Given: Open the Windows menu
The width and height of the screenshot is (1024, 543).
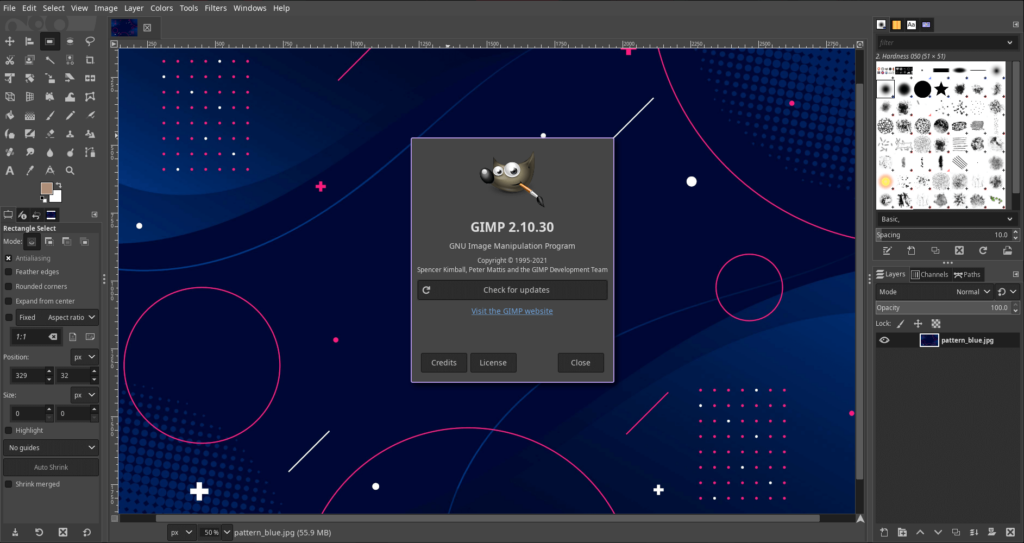Looking at the screenshot, I should tap(249, 8).
